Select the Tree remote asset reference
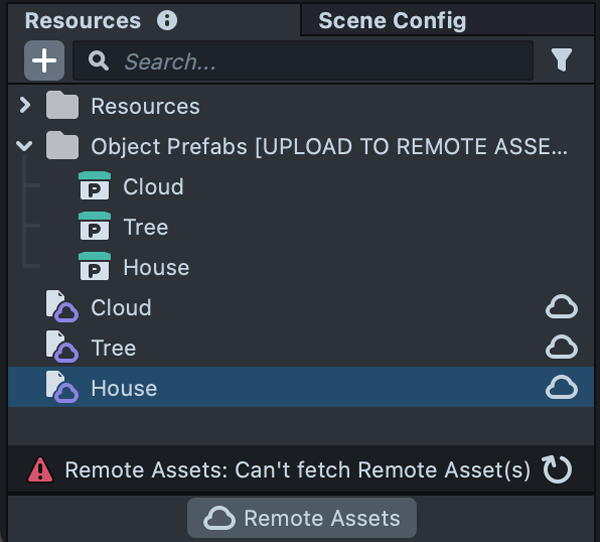600x542 pixels. (x=113, y=348)
